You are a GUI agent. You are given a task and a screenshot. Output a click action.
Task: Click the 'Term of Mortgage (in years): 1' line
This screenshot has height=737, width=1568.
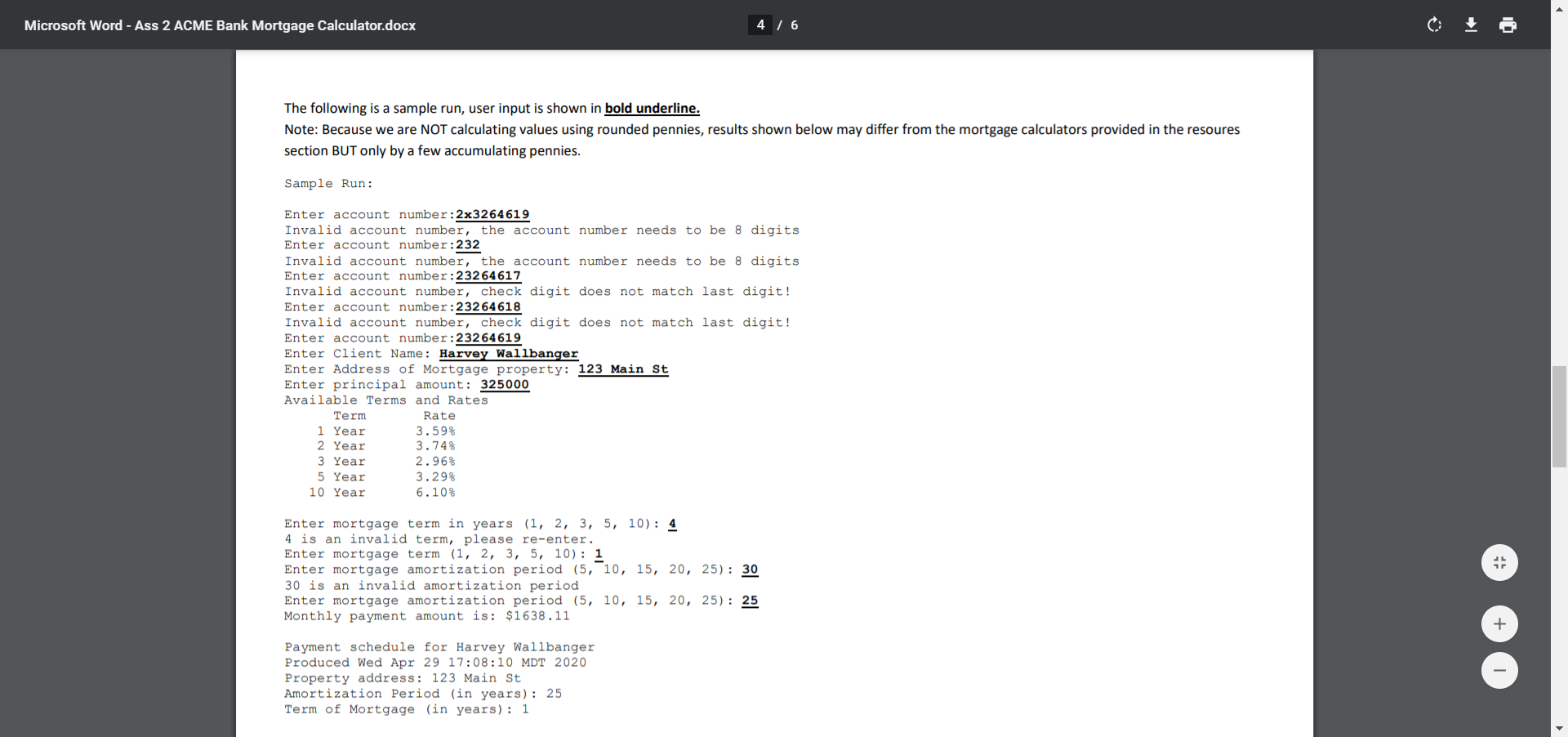tap(407, 709)
